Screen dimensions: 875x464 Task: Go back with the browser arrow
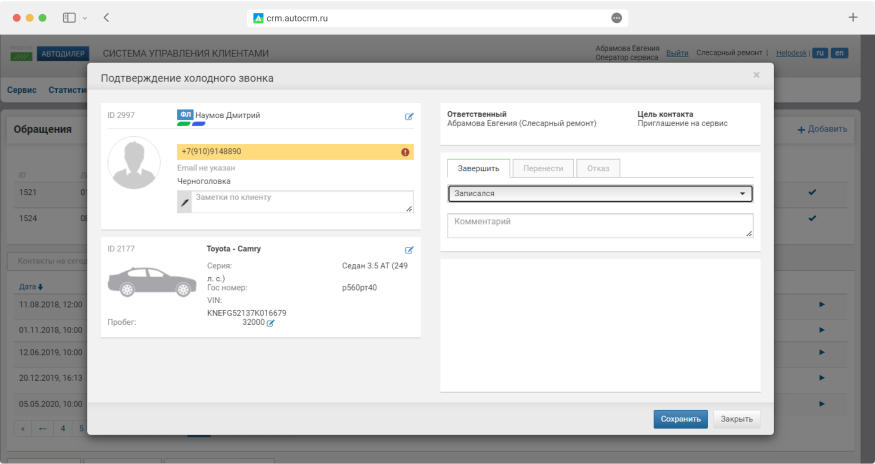pos(107,17)
